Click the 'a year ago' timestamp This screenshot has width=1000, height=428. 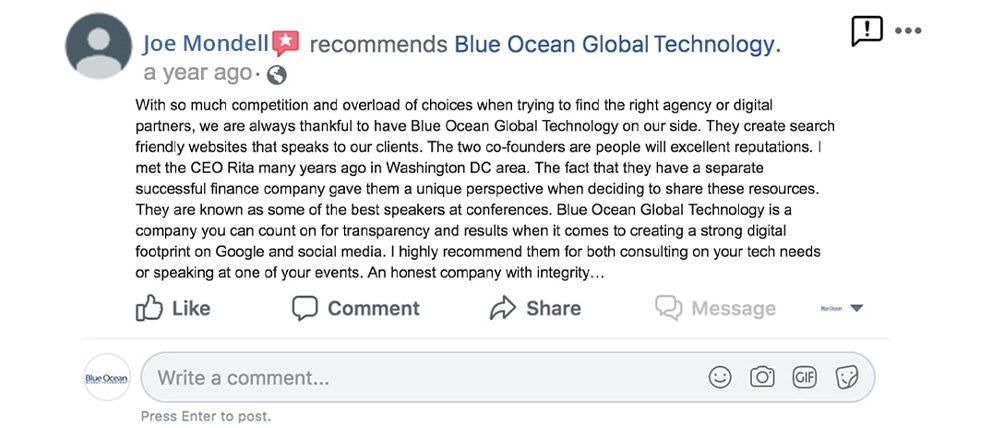pos(198,73)
